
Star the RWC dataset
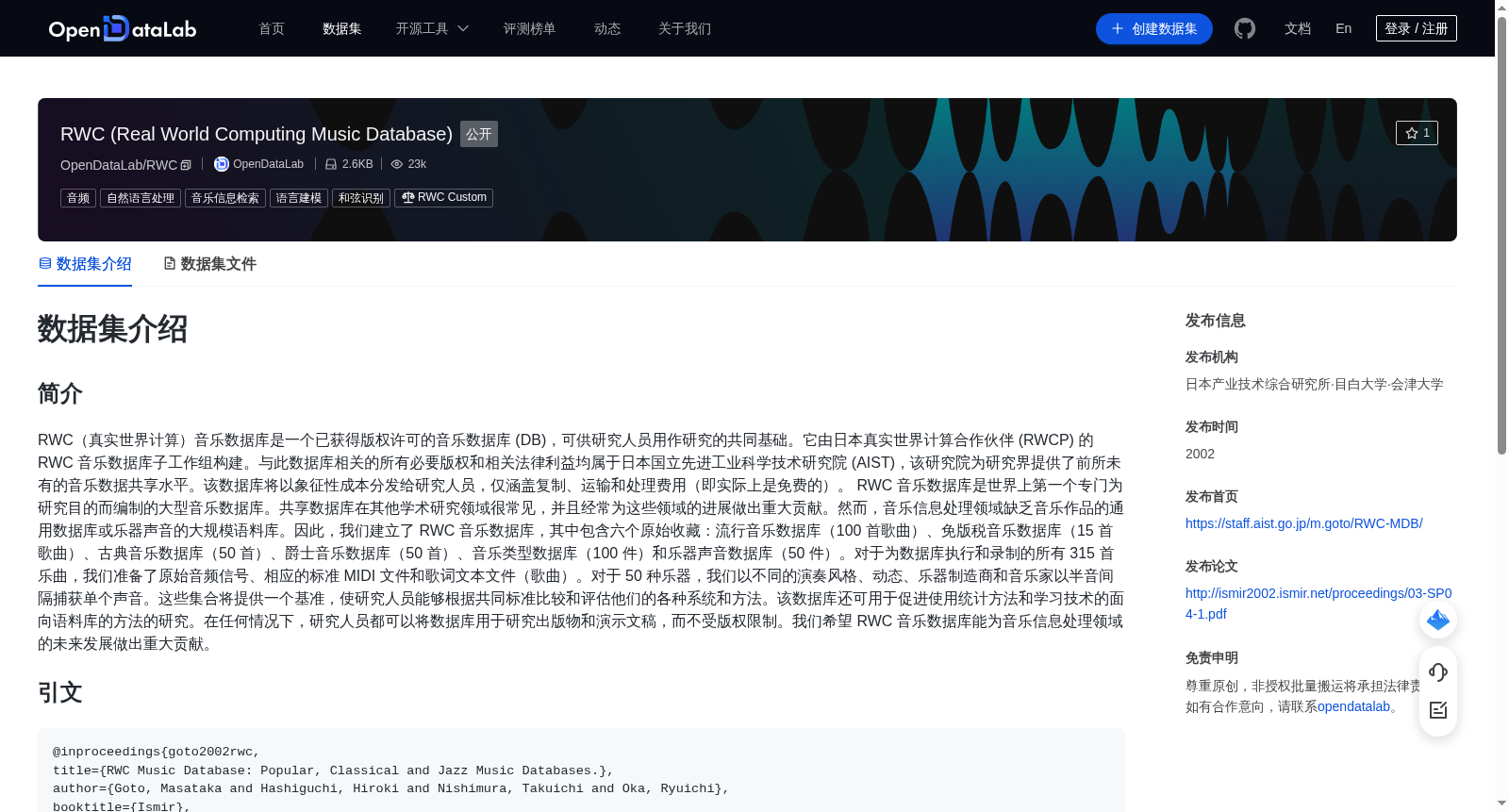point(1417,133)
